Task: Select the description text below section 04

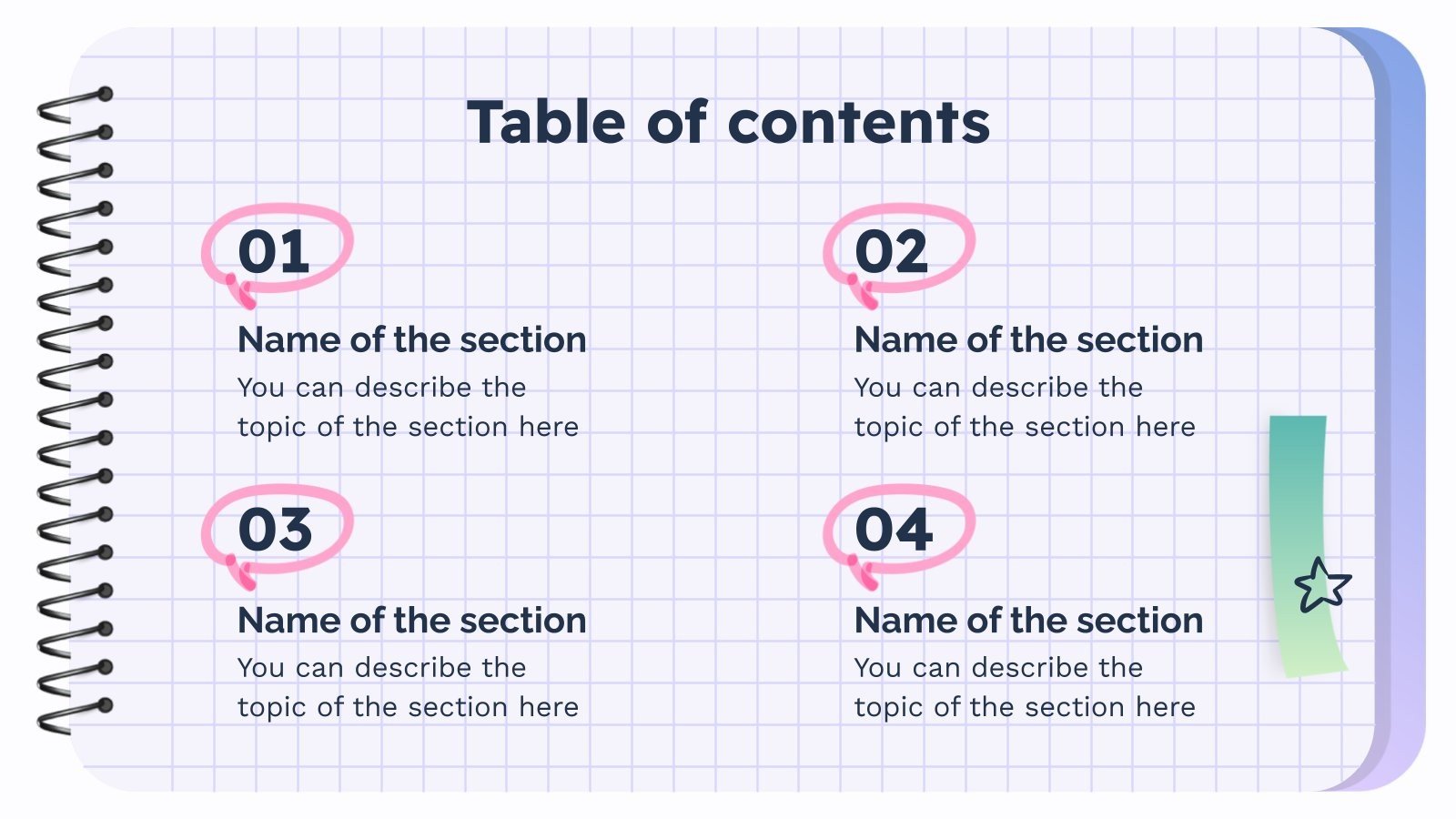Action: click(x=1025, y=687)
